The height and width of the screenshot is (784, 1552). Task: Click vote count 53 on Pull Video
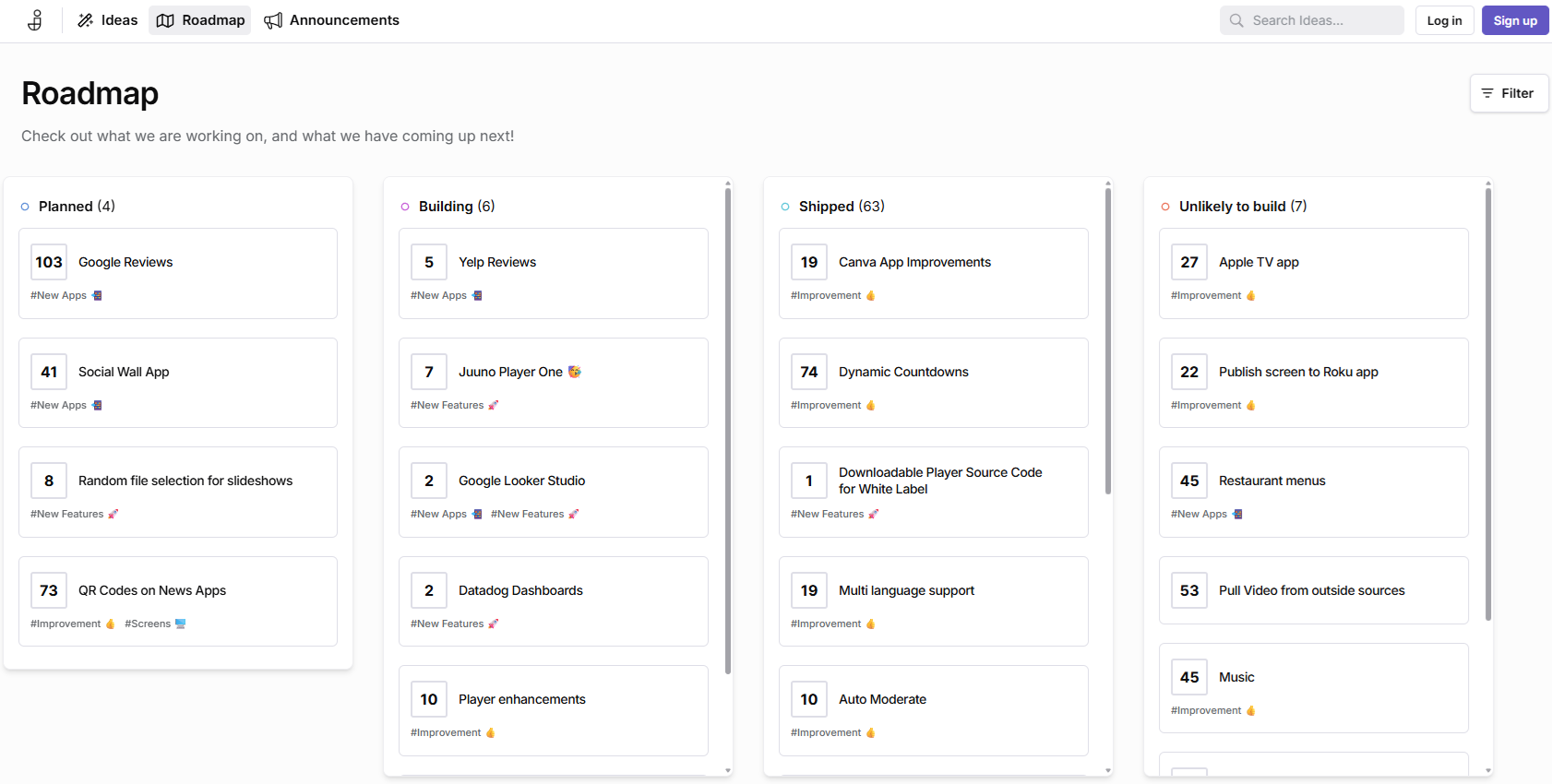(x=1189, y=590)
